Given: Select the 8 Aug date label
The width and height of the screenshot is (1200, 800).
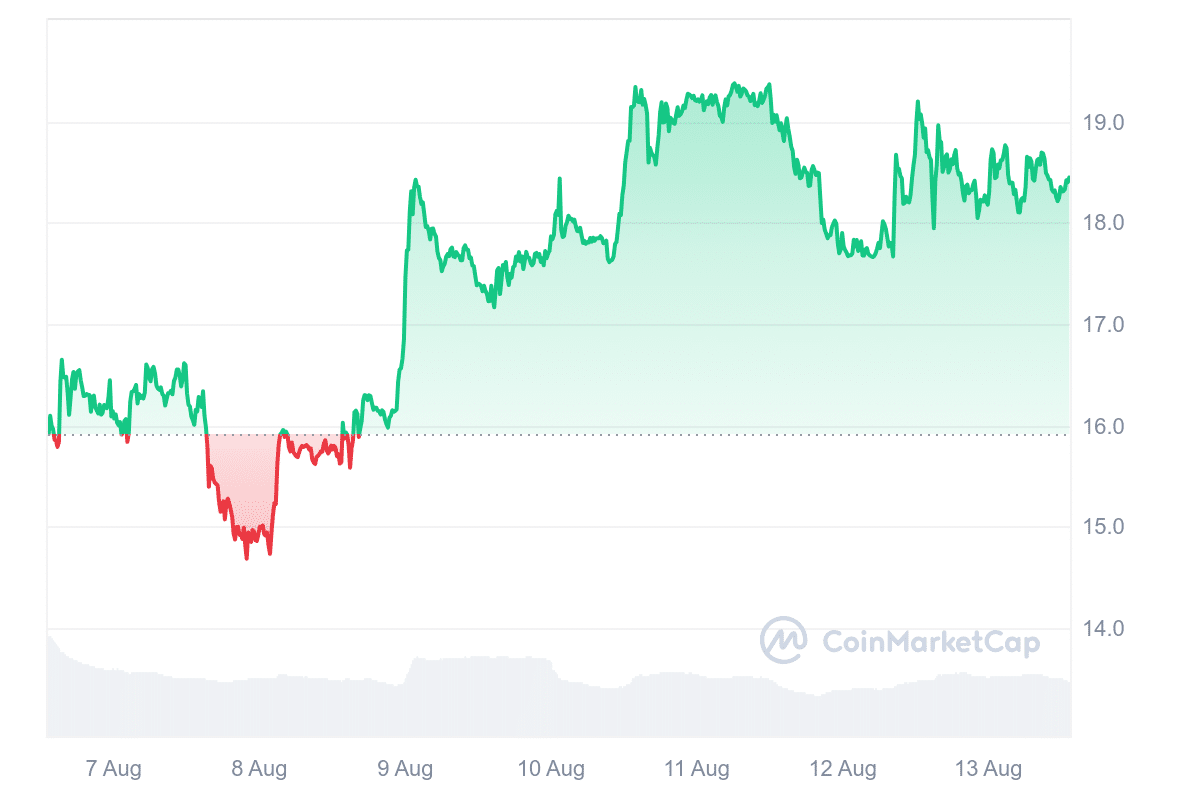Looking at the screenshot, I should click(259, 768).
